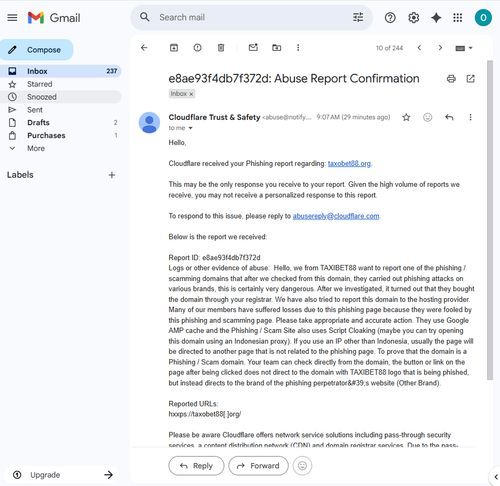Screen dimensions: 500x486
Task: Go to older email
Action: point(440,48)
